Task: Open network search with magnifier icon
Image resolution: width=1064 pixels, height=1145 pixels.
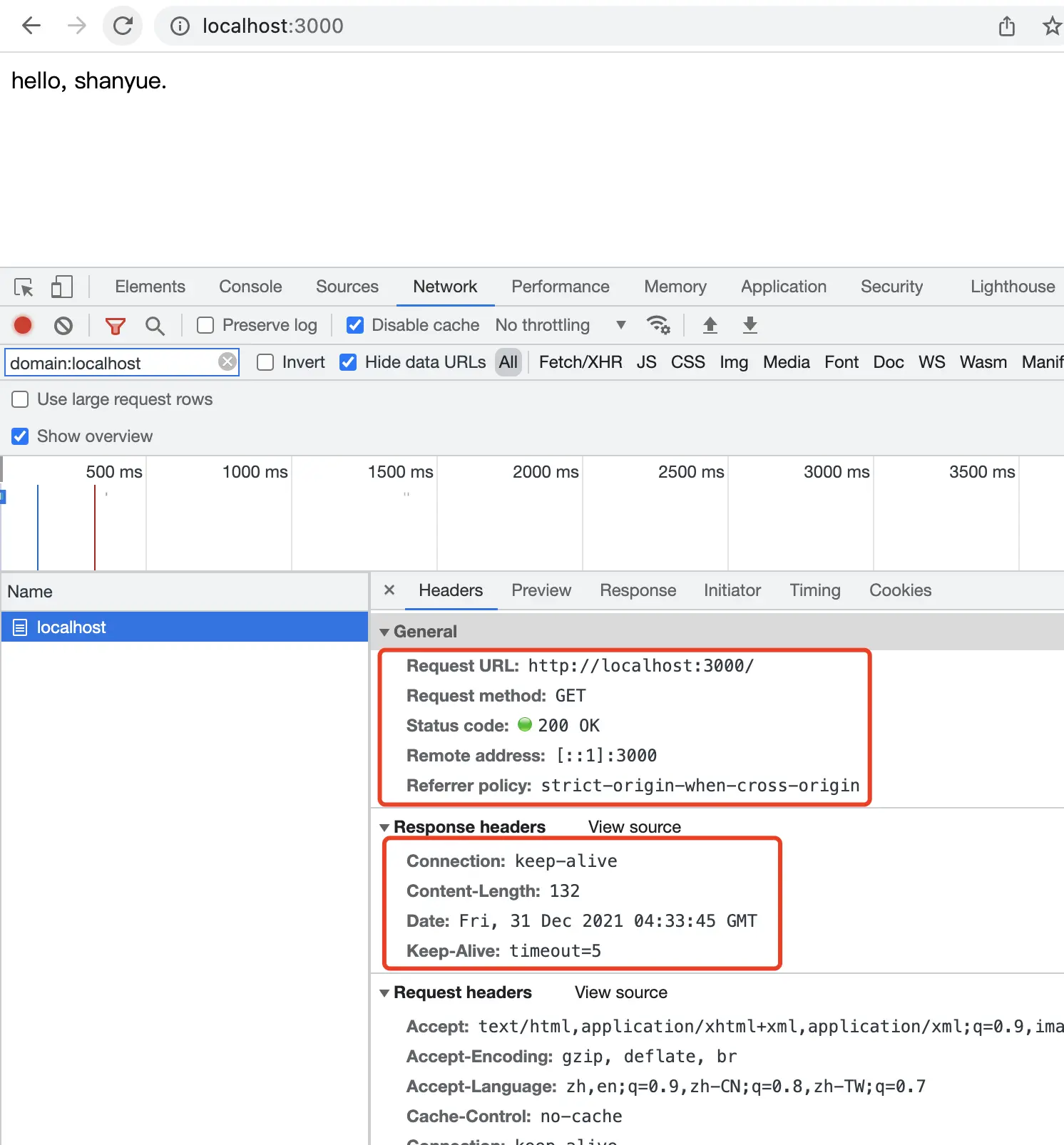Action: point(155,326)
